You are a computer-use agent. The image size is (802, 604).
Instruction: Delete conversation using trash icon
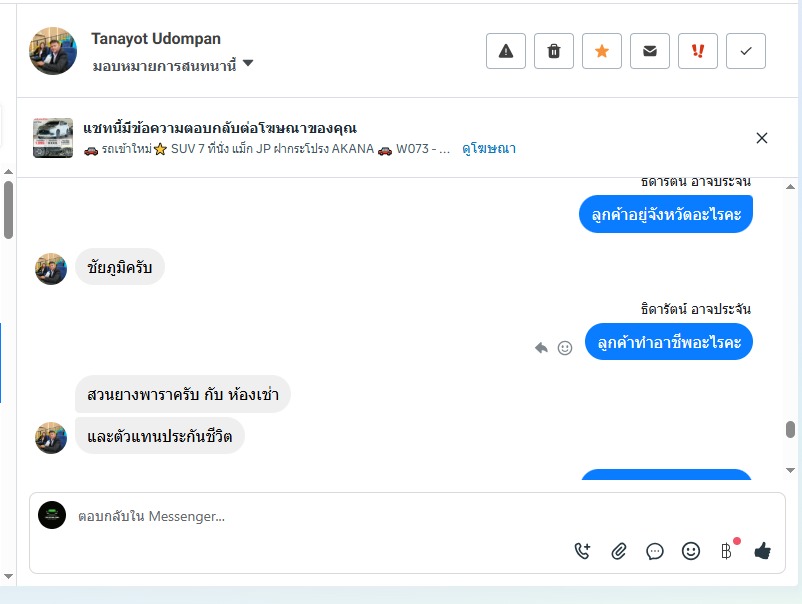click(x=553, y=51)
